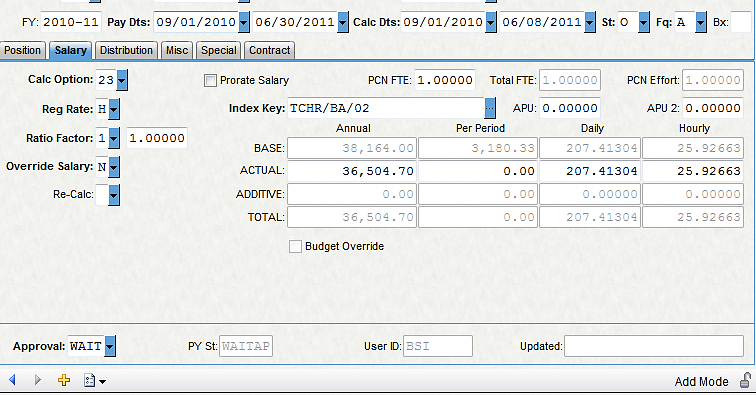Open the Reg Rate dropdown
This screenshot has width=756, height=395.
point(114,109)
